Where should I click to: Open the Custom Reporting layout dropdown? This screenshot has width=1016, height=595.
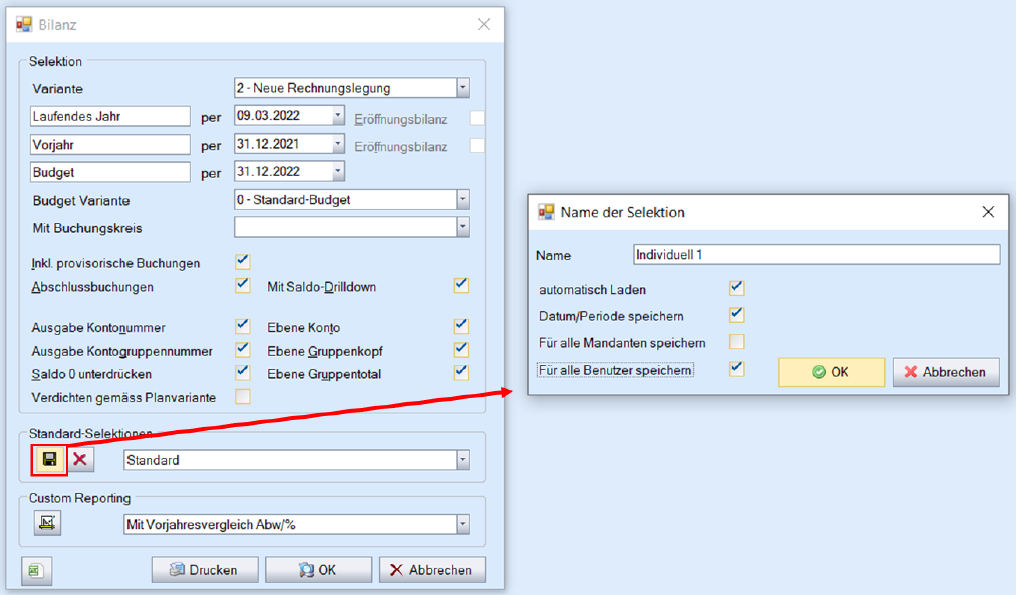tap(463, 524)
